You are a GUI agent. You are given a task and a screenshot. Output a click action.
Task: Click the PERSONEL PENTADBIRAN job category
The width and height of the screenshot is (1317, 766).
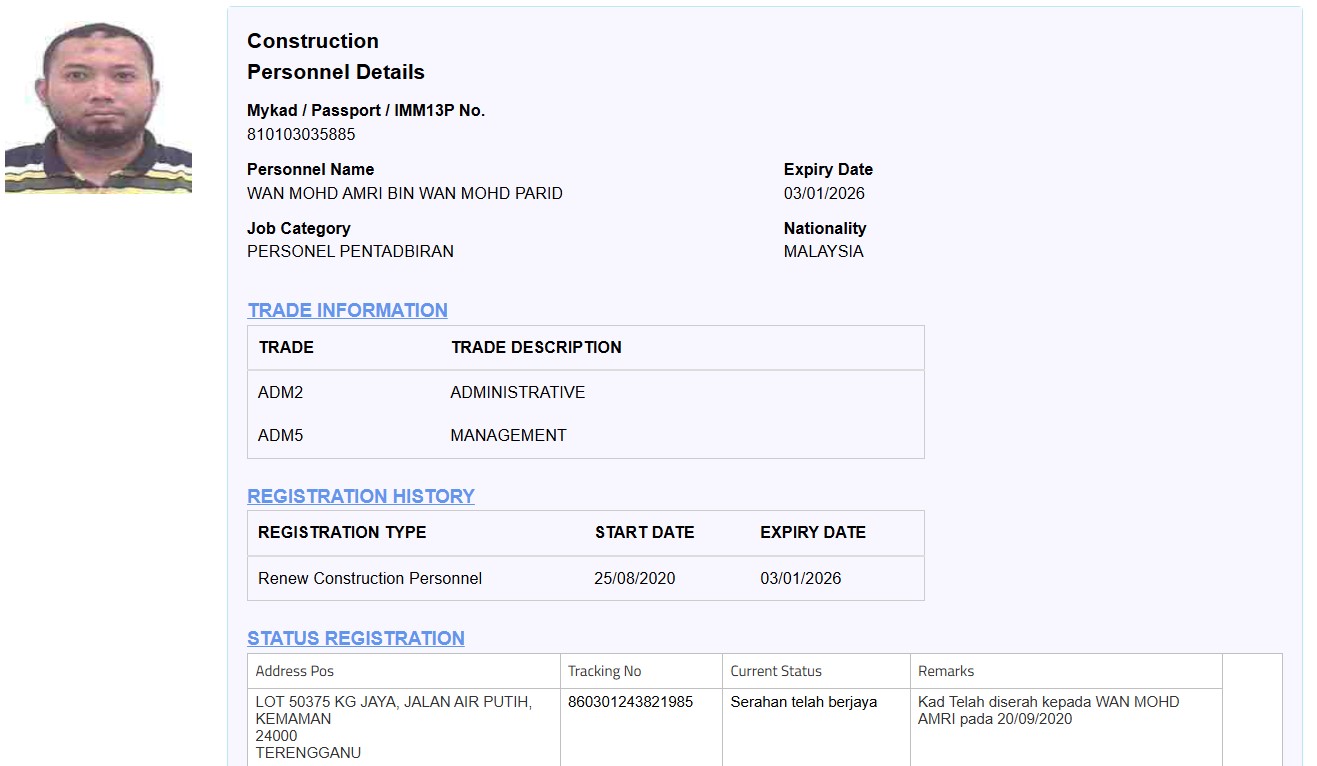tap(350, 251)
